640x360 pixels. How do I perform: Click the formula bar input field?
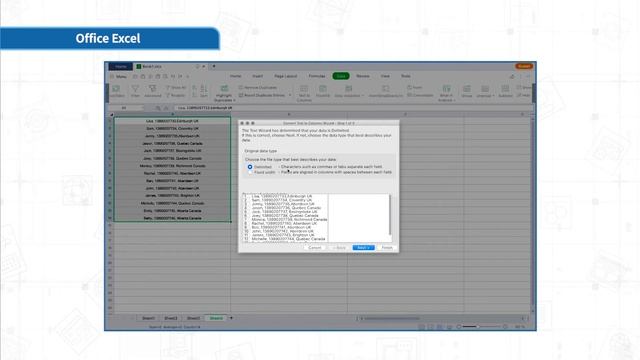click(353, 108)
